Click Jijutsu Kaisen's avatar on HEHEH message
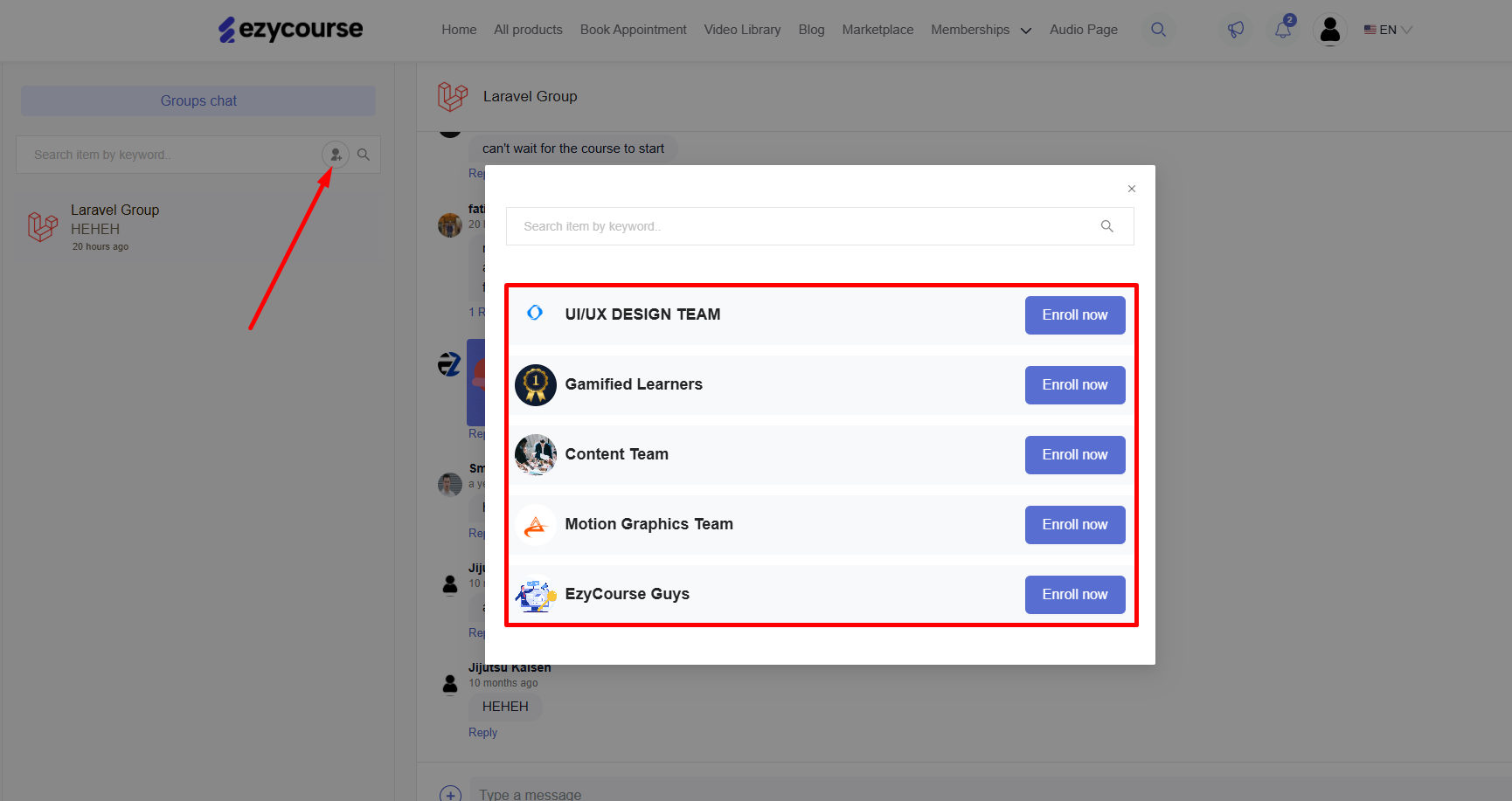Screen dimensions: 1512x801 coord(450,684)
